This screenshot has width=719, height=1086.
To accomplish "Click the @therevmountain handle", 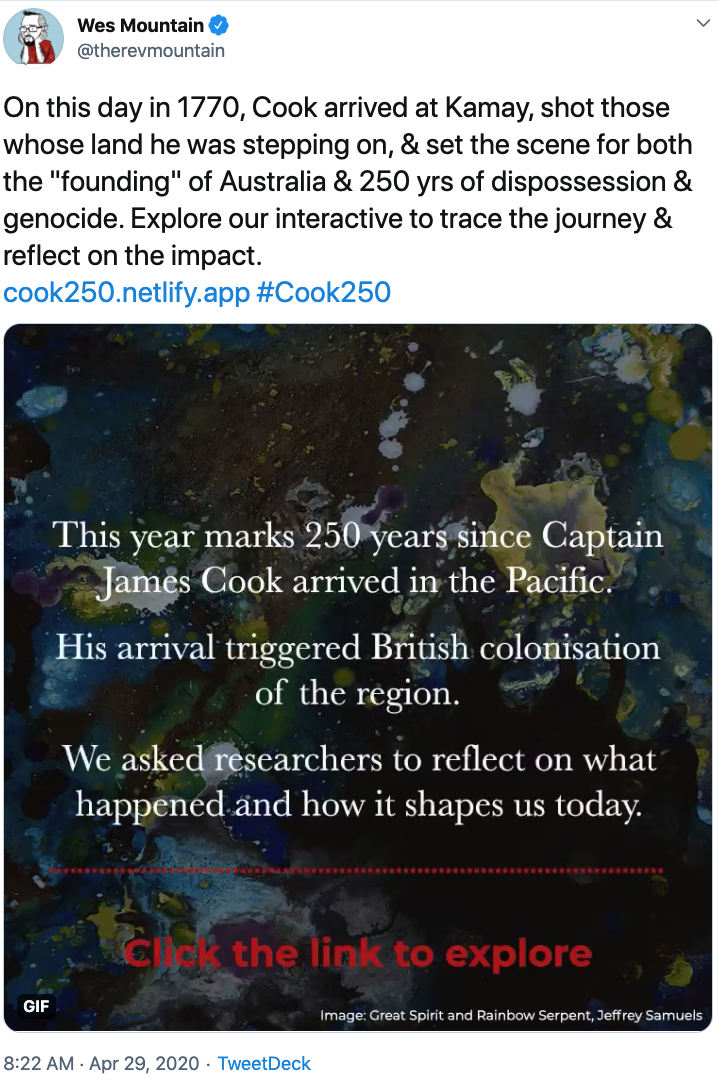I will (x=151, y=50).
